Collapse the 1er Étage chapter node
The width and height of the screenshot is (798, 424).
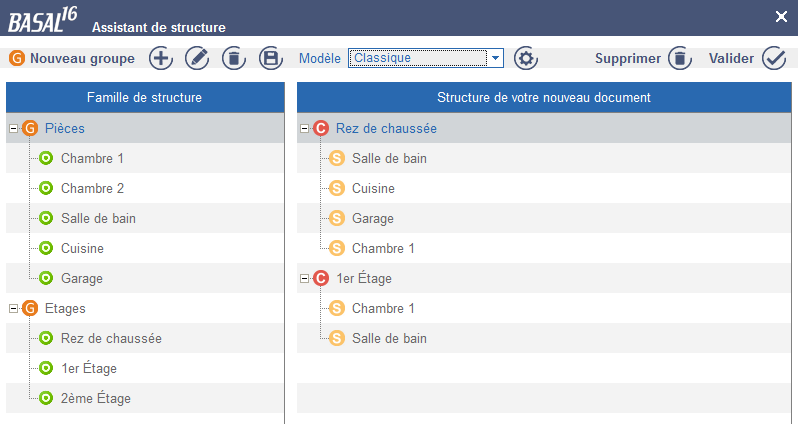click(305, 278)
